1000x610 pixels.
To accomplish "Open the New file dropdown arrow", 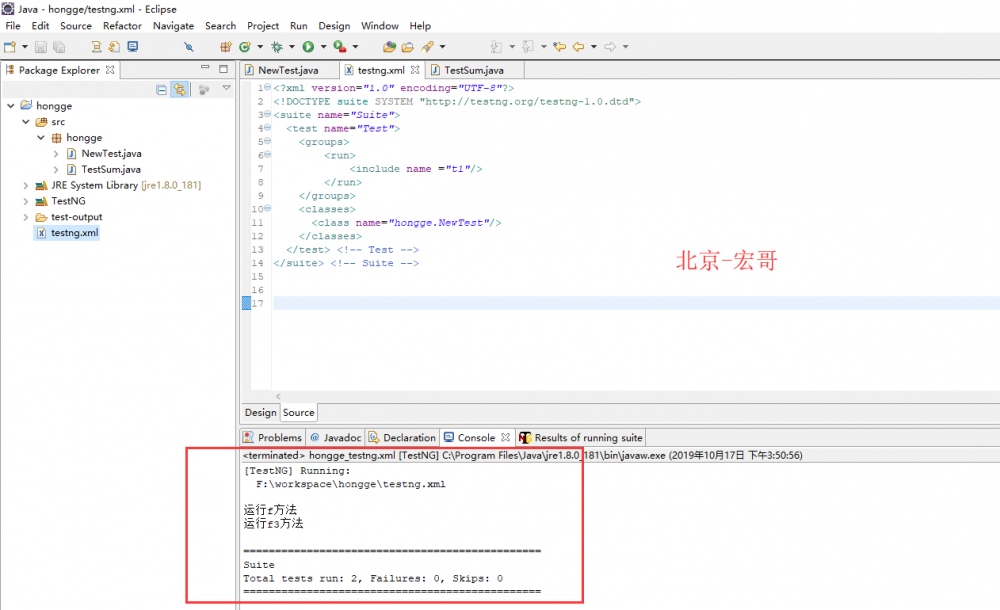I will click(25, 47).
